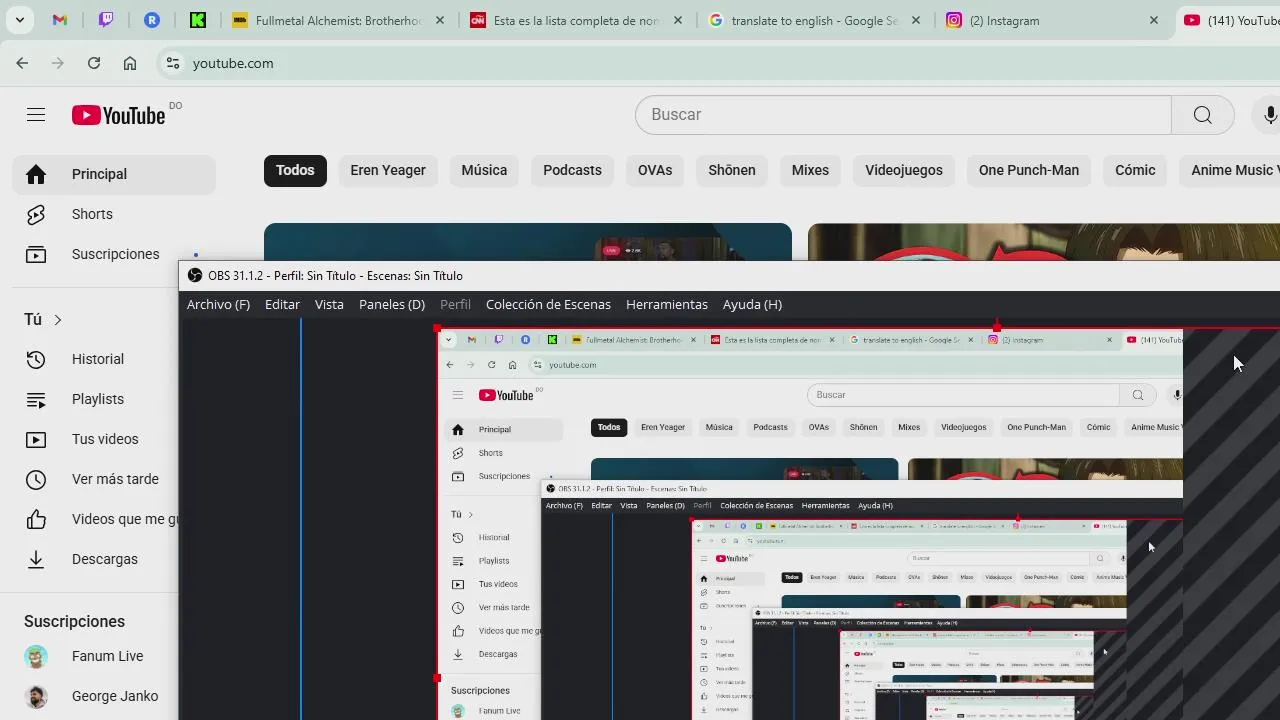
Task: Open the second anime video thumbnail
Action: pyautogui.click(x=1044, y=242)
